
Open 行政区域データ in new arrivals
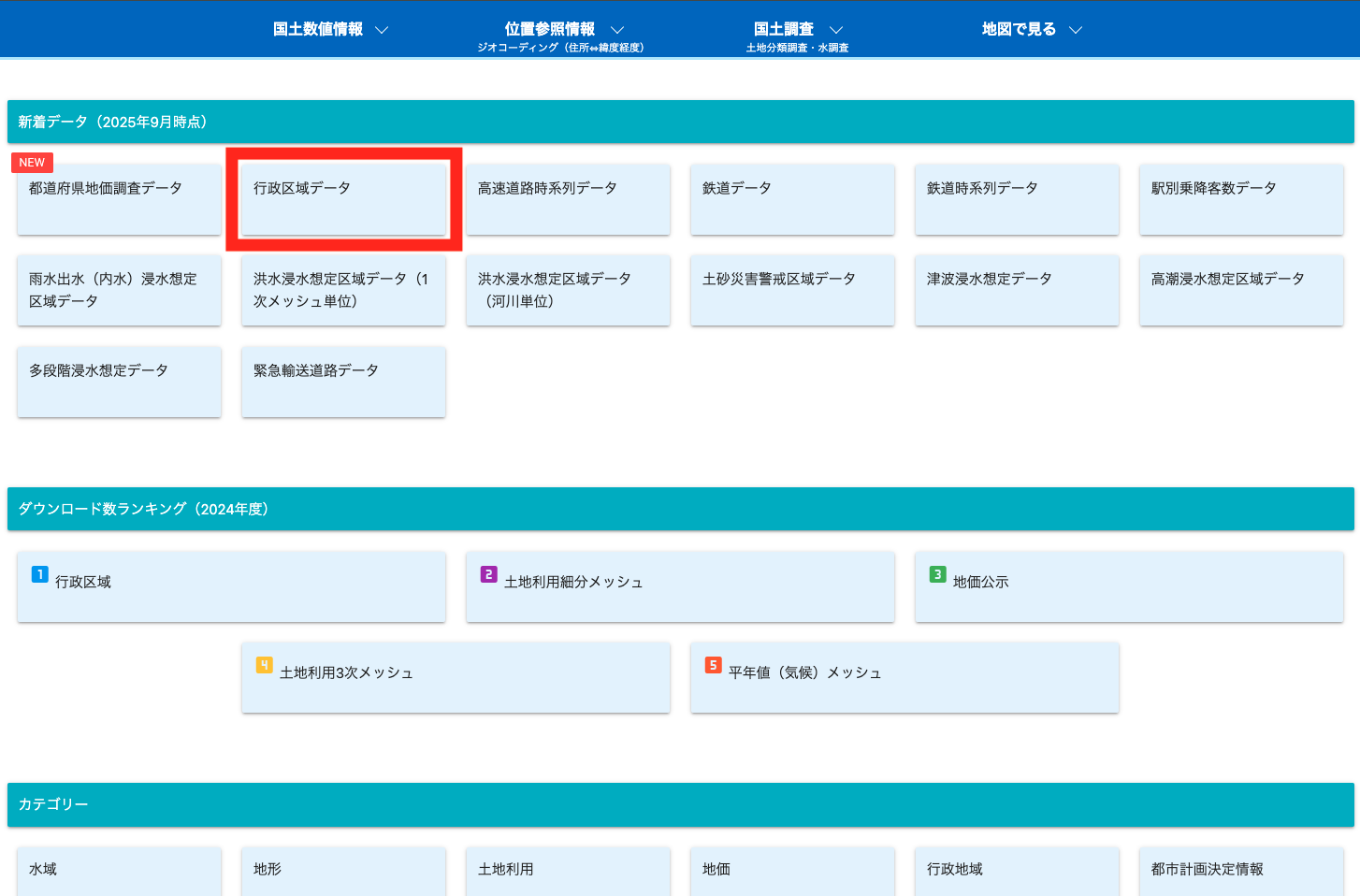343,199
